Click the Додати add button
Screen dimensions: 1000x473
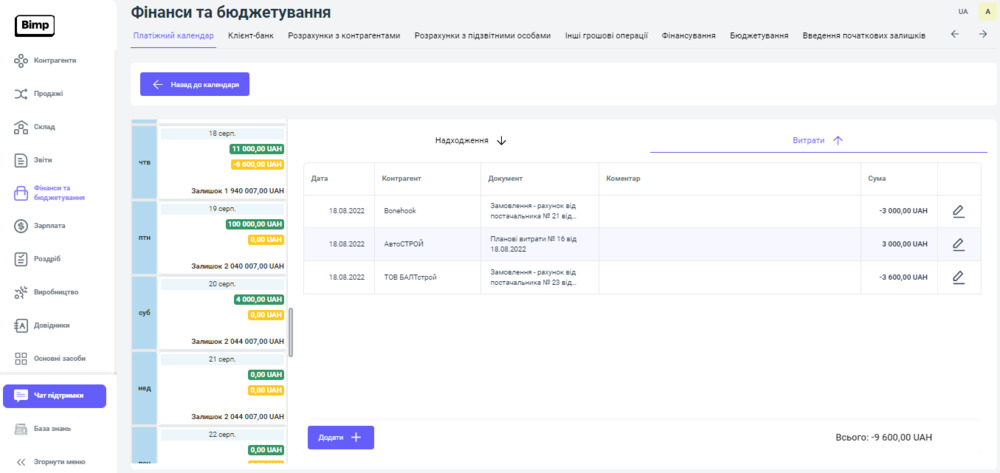340,437
